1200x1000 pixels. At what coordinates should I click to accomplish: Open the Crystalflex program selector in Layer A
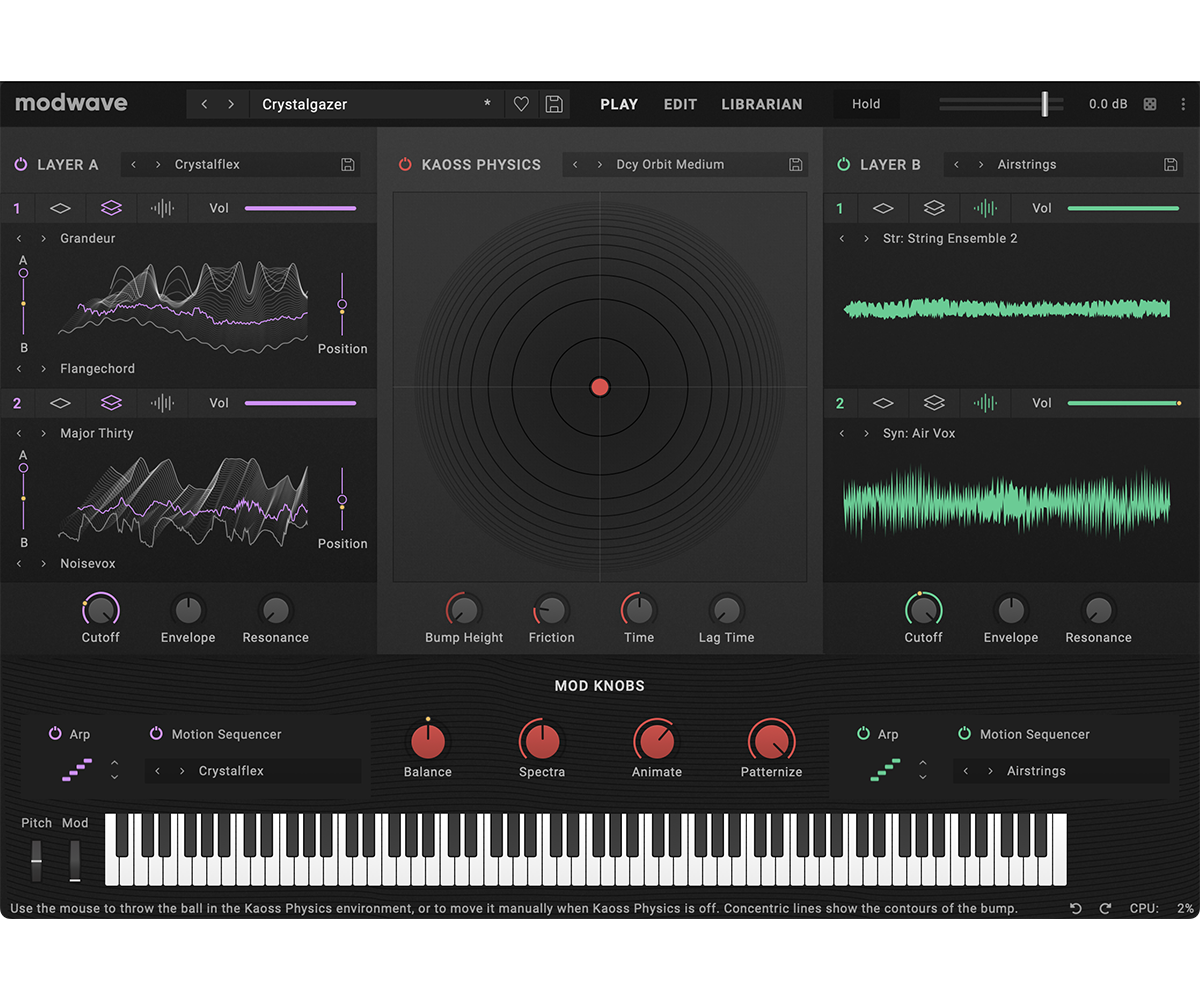point(207,164)
